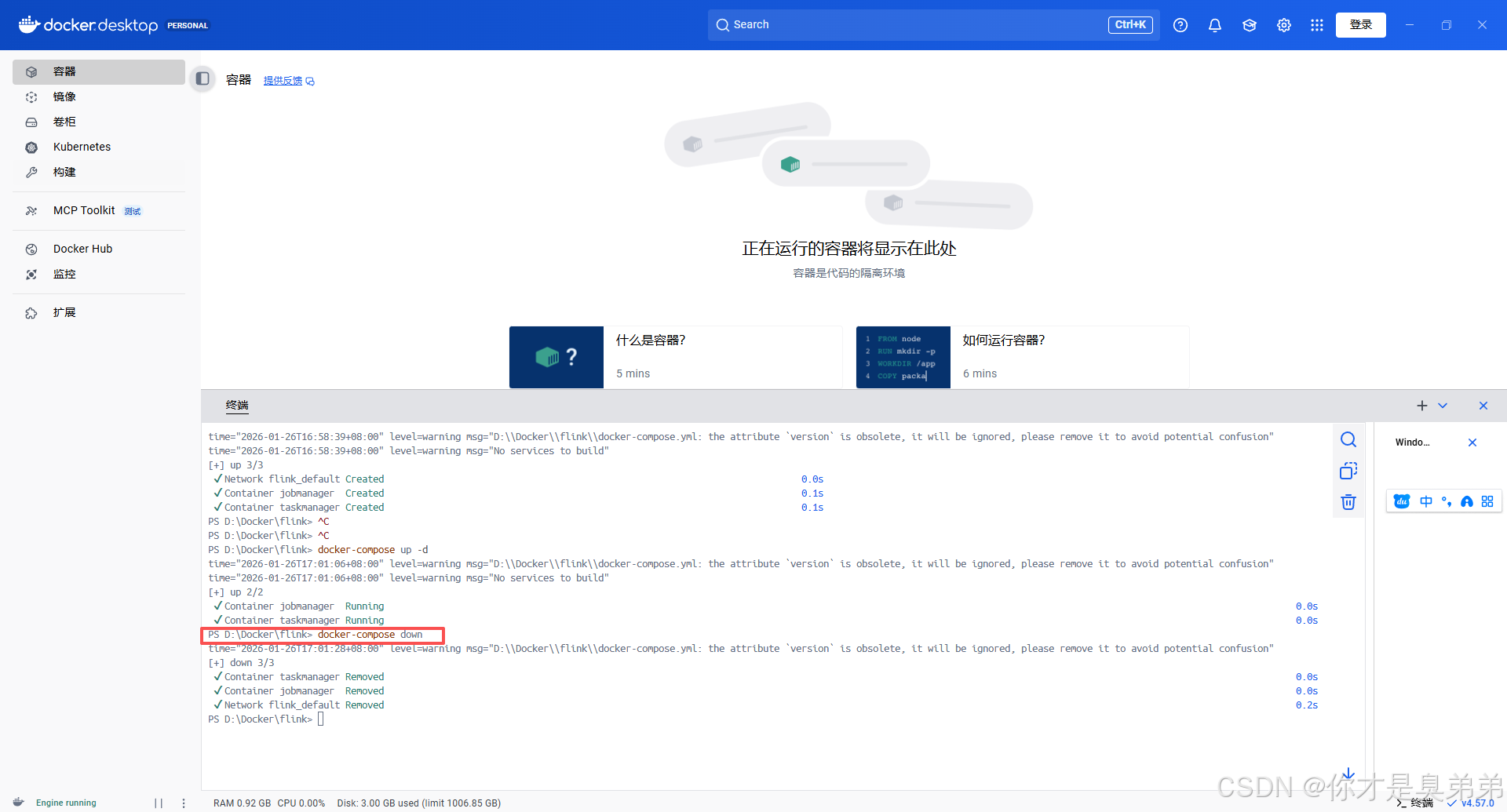The image size is (1507, 812).
Task: Open the 容器 (Containers) sidebar section
Action: (x=99, y=71)
